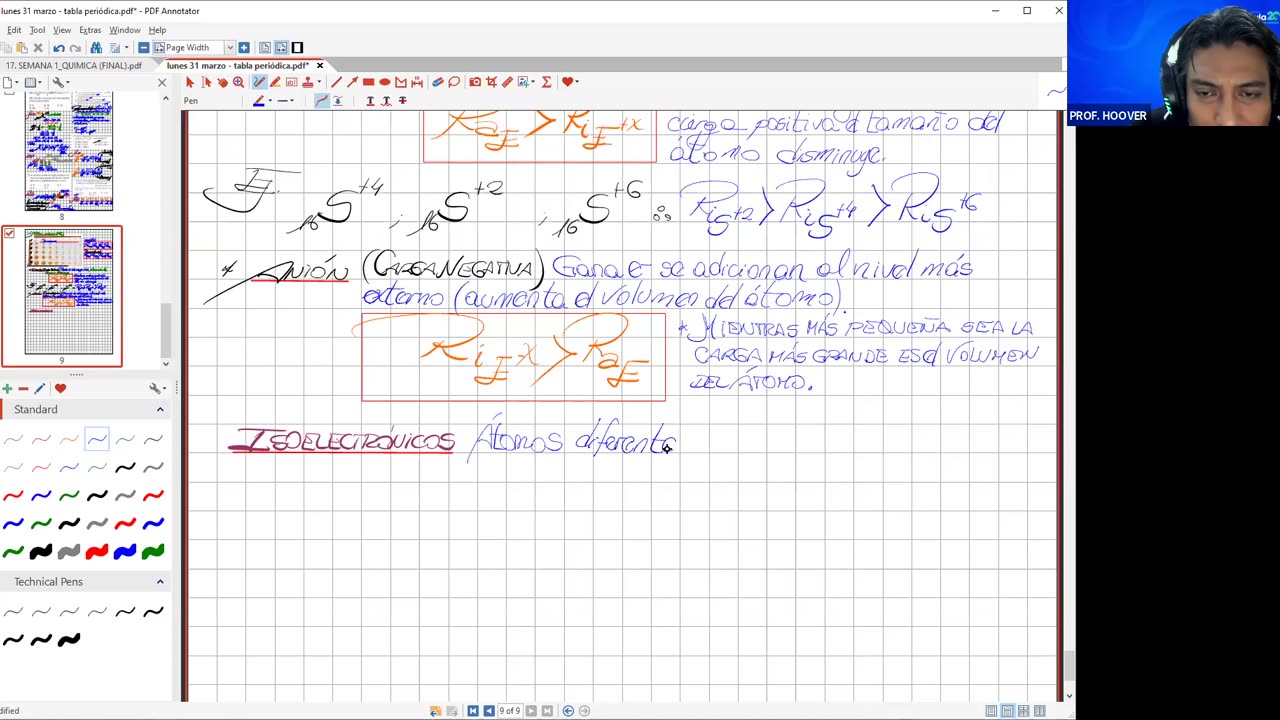
Task: Open sidebar wrench options dropdown
Action: coord(60,82)
